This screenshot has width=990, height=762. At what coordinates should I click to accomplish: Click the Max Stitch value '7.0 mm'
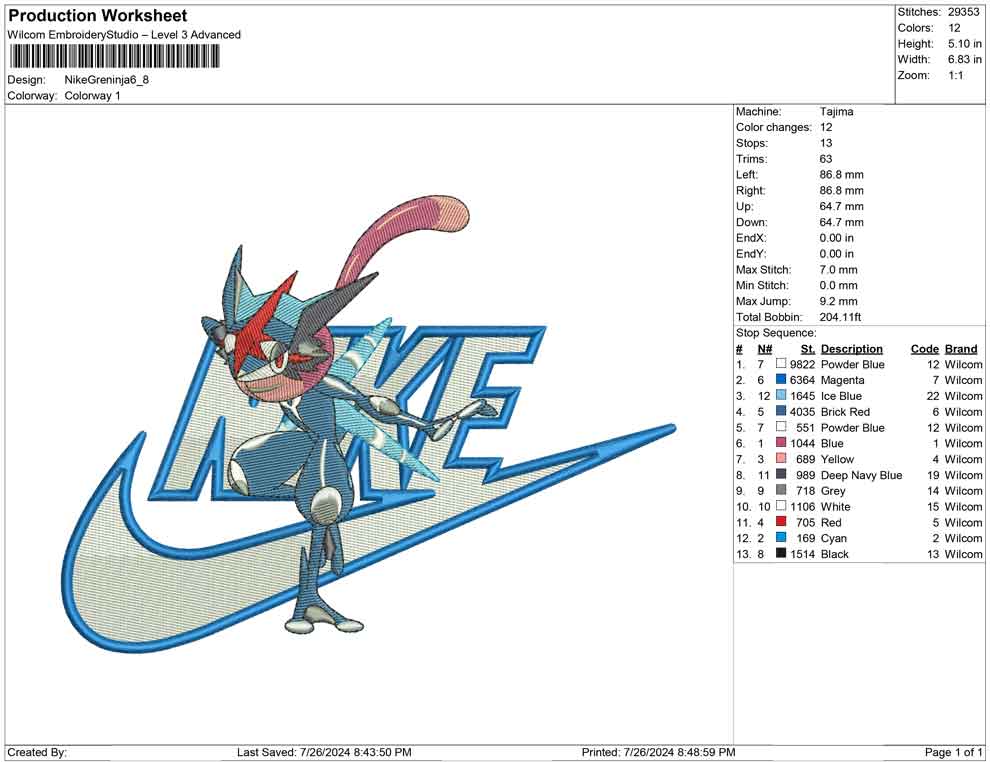[838, 270]
